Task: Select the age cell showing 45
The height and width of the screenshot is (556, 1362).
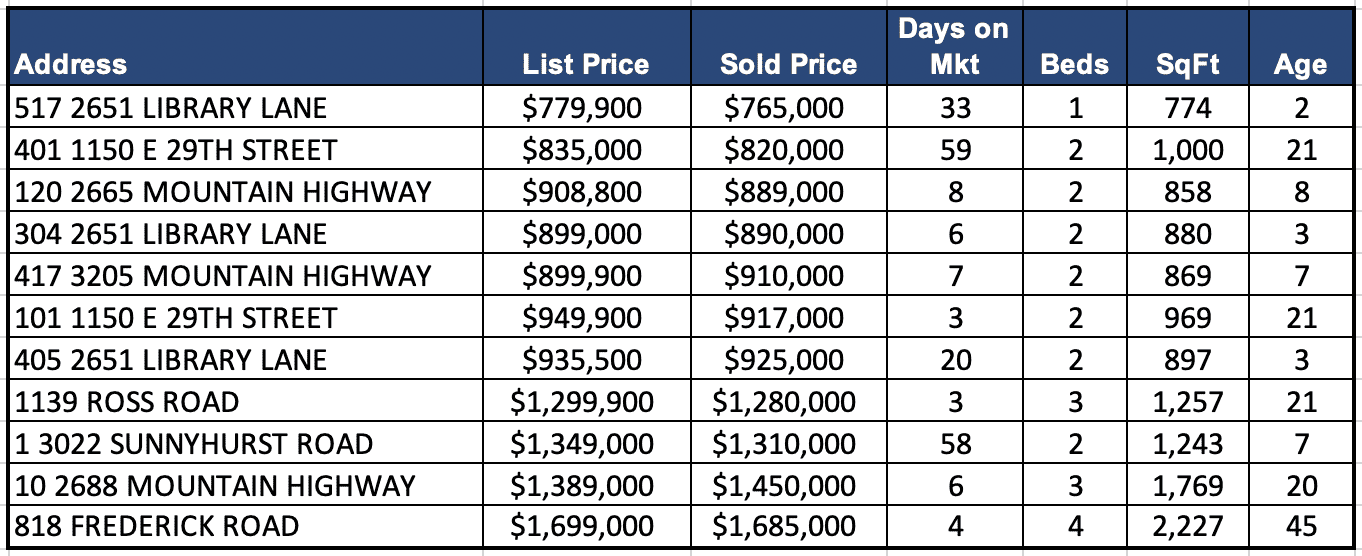Action: [1300, 526]
